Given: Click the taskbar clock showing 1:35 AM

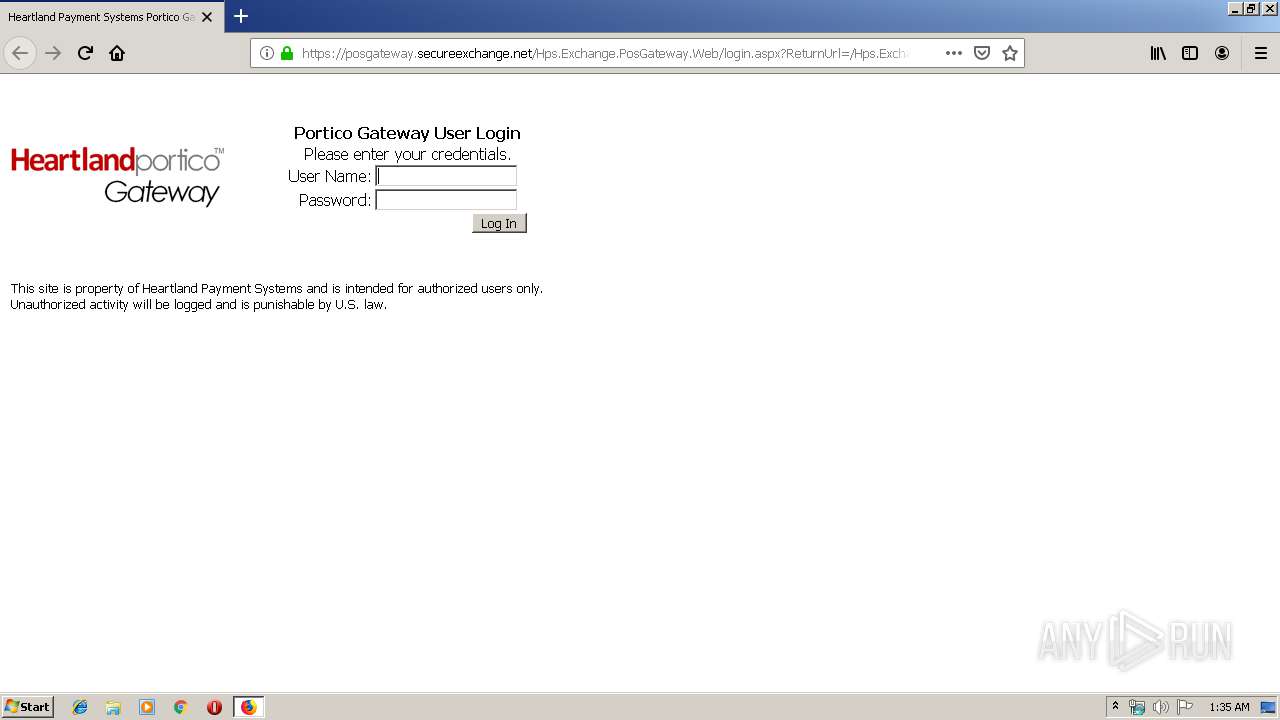Looking at the screenshot, I should [1229, 707].
